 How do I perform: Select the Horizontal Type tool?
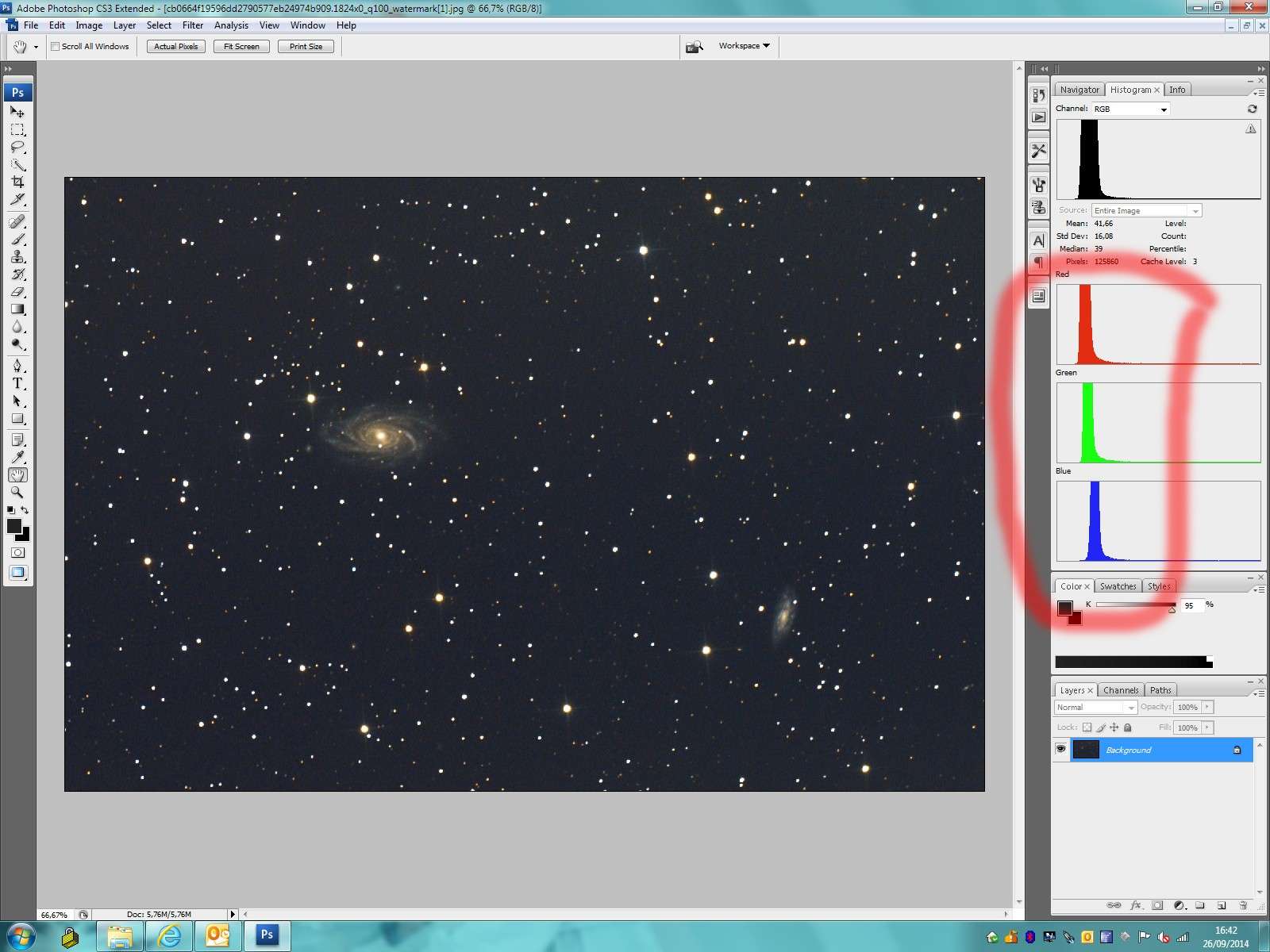(17, 383)
